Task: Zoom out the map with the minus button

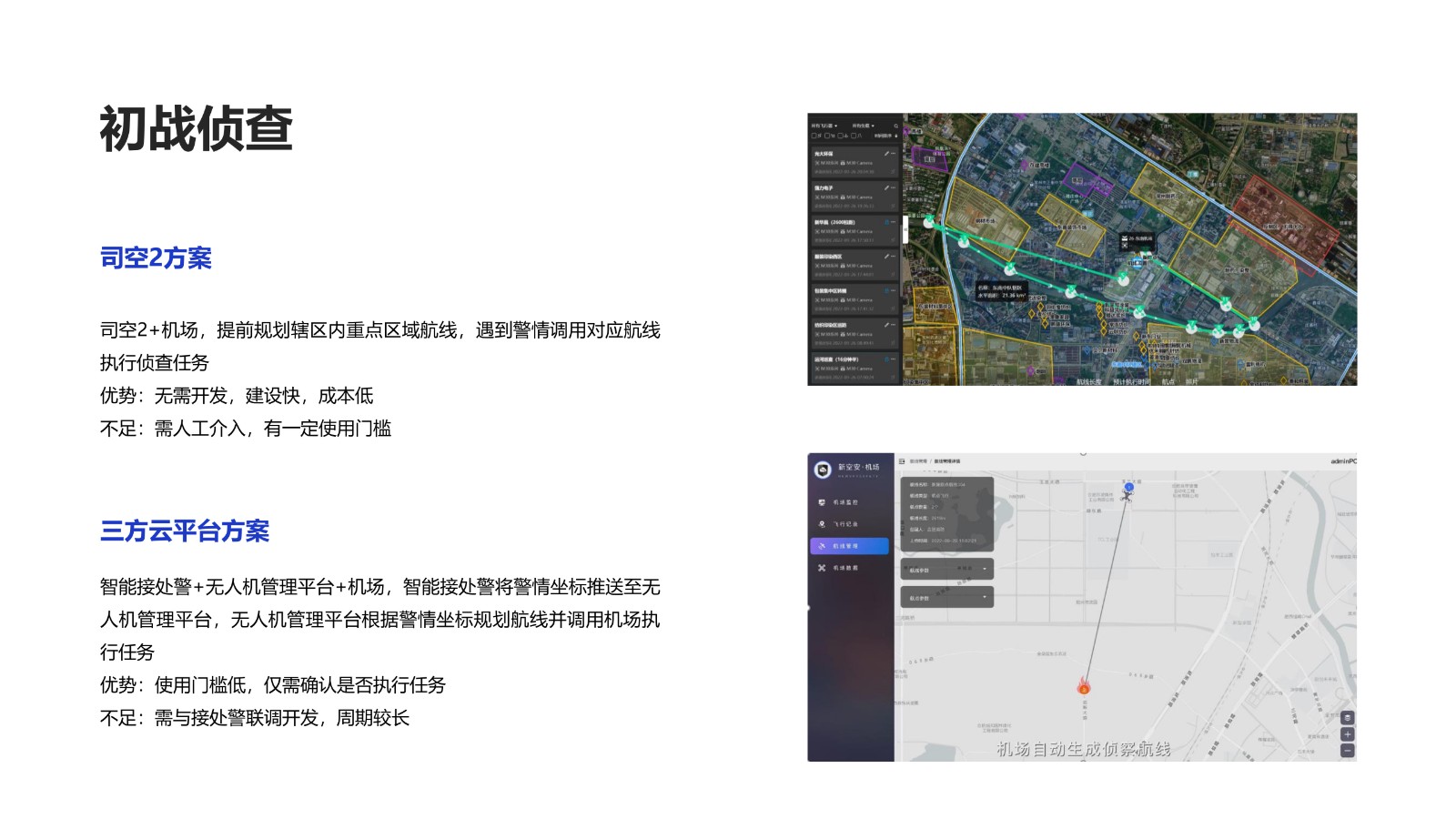Action: click(x=1348, y=751)
